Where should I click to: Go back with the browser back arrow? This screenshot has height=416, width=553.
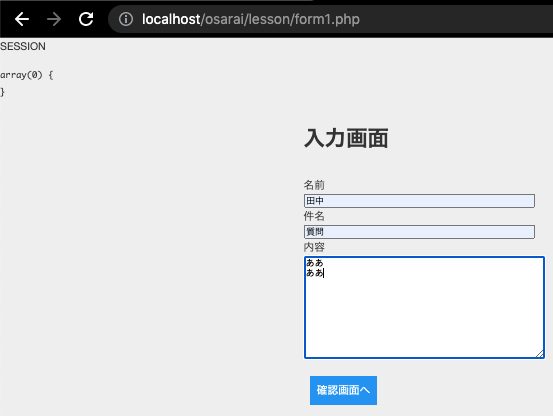22,19
